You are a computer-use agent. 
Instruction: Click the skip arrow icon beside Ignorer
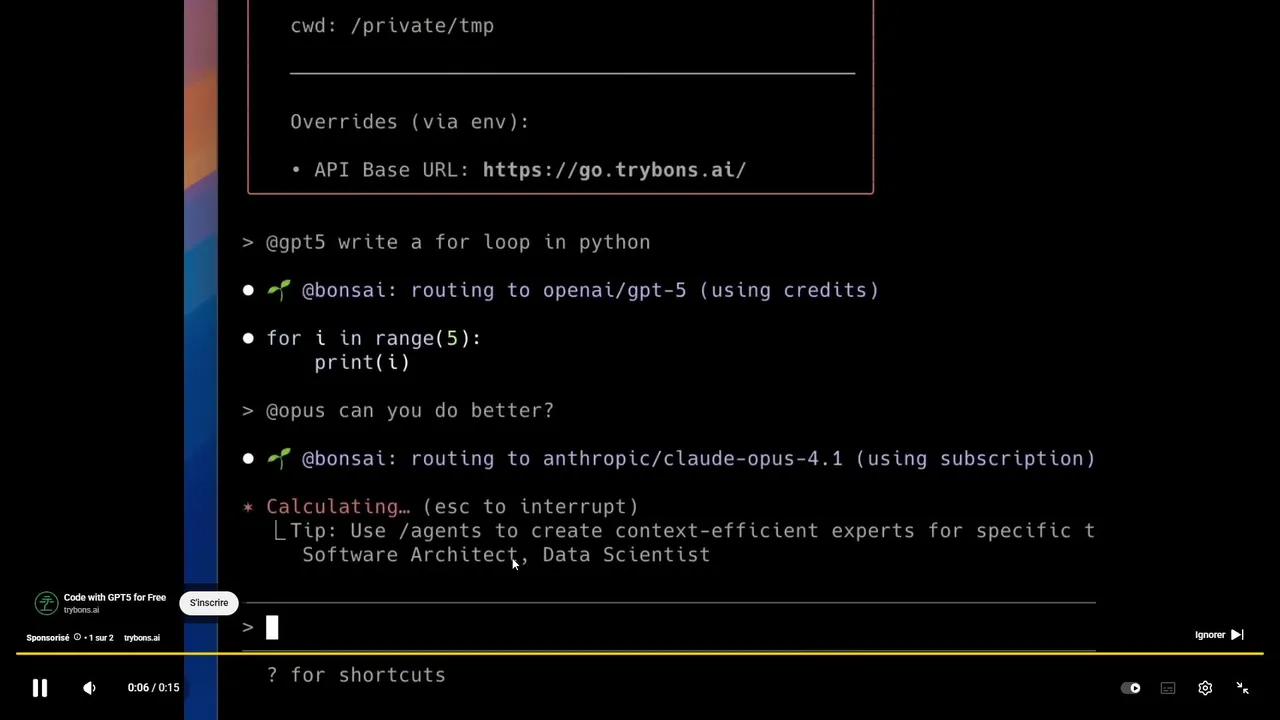coord(1237,635)
